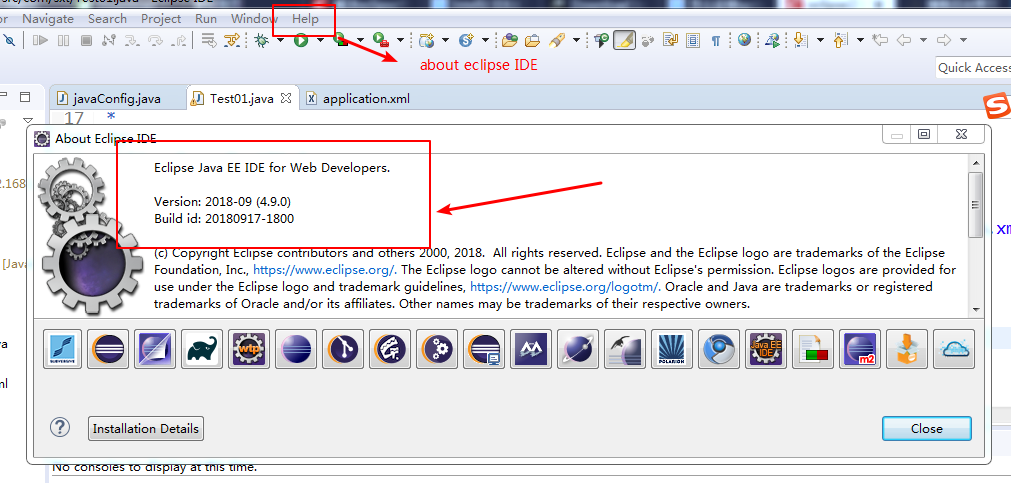1011x483 pixels.
Task: Open the Project menu
Action: pyautogui.click(x=161, y=19)
